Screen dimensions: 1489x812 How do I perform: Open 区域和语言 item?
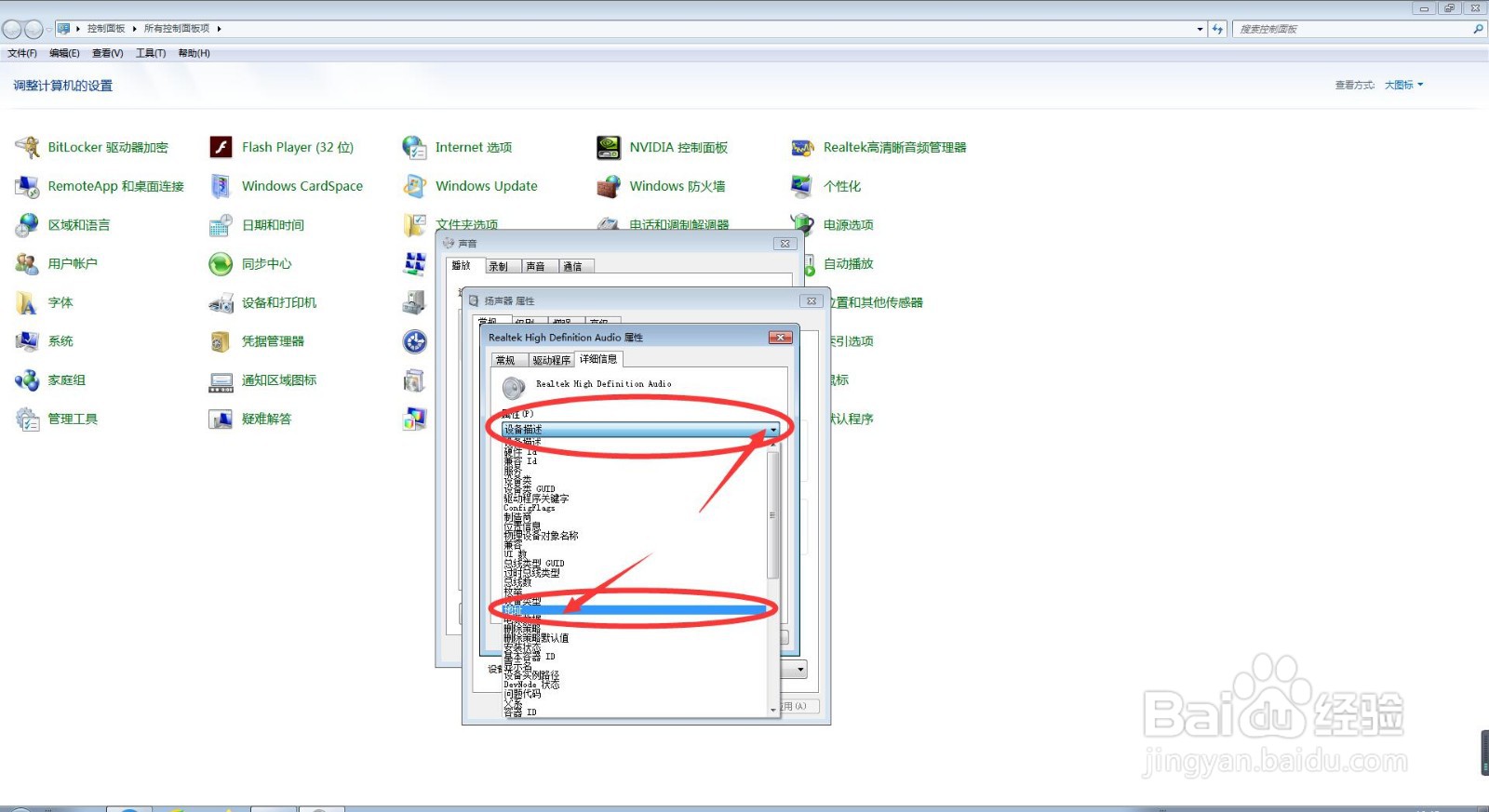62,225
